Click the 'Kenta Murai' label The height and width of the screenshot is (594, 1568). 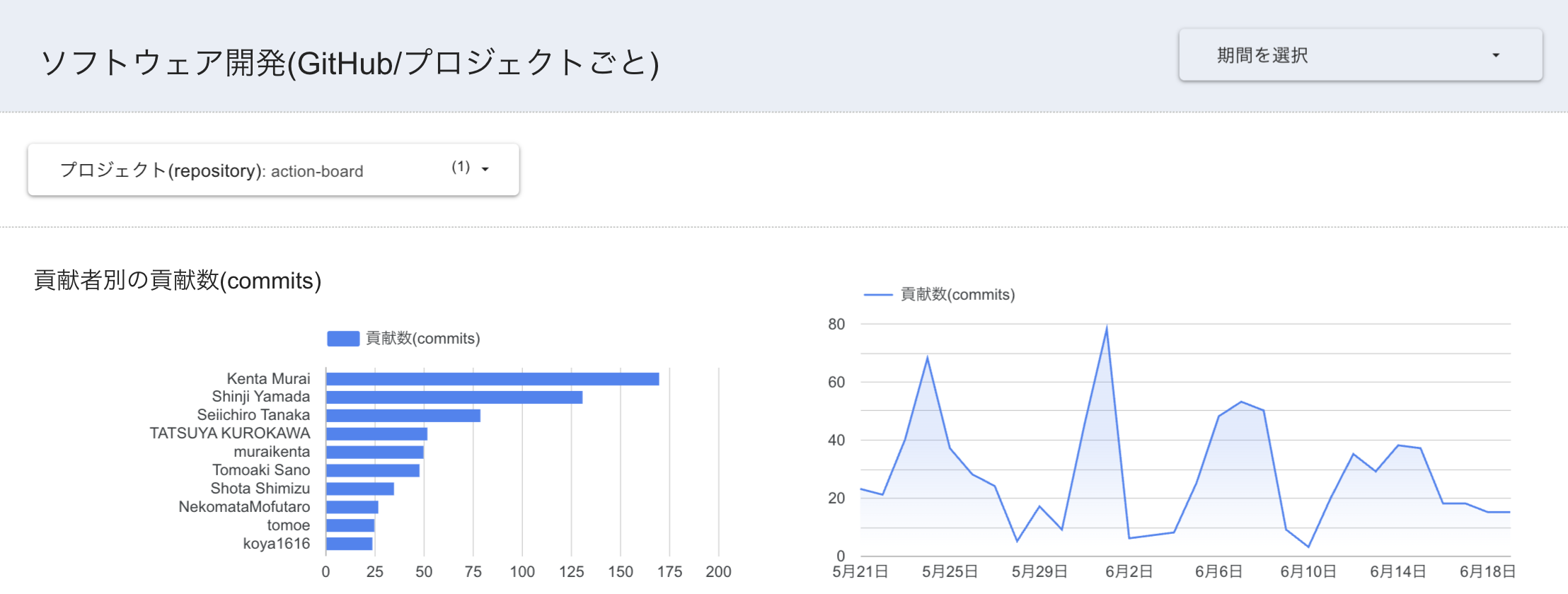tap(268, 379)
